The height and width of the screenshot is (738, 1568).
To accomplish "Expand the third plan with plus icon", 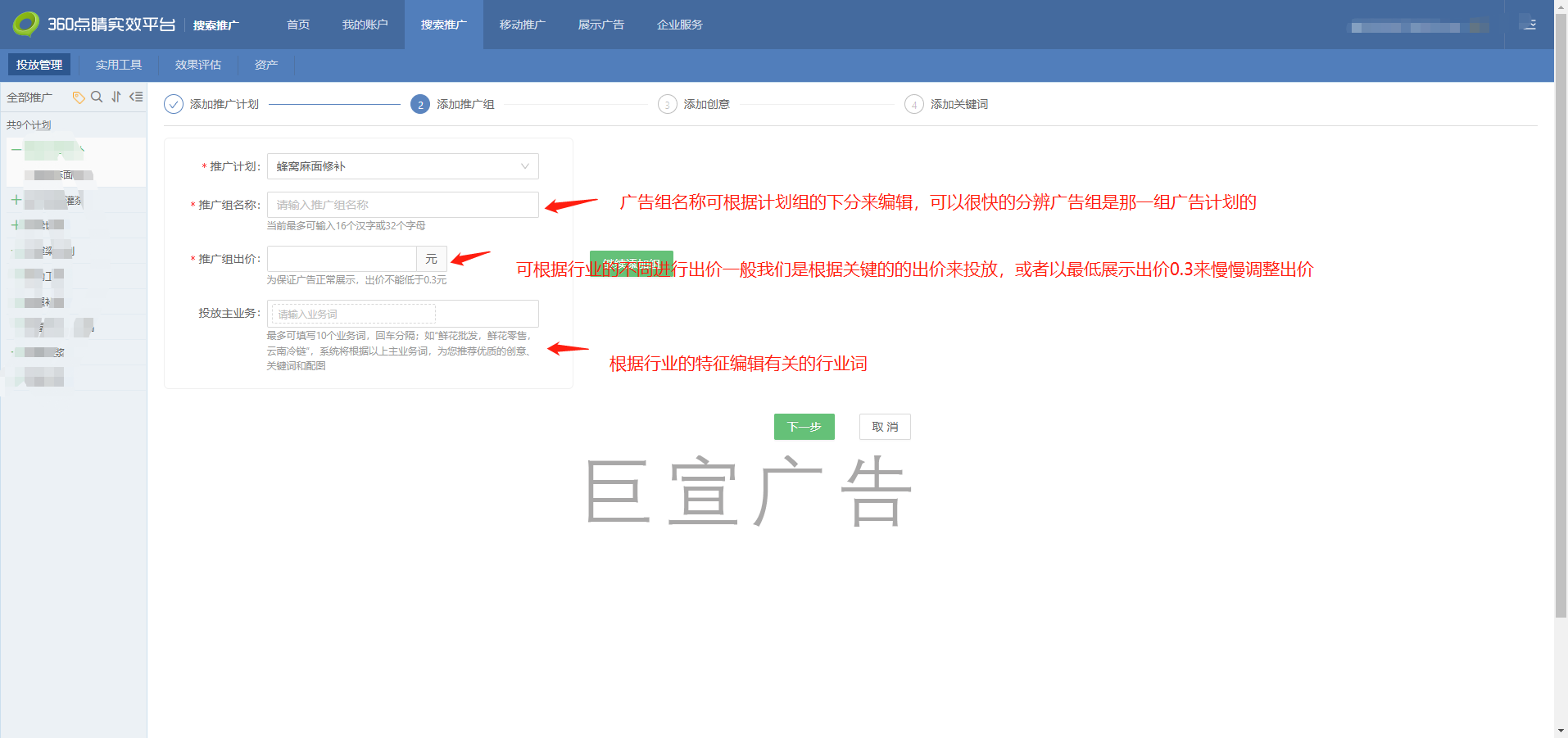I will pos(16,224).
